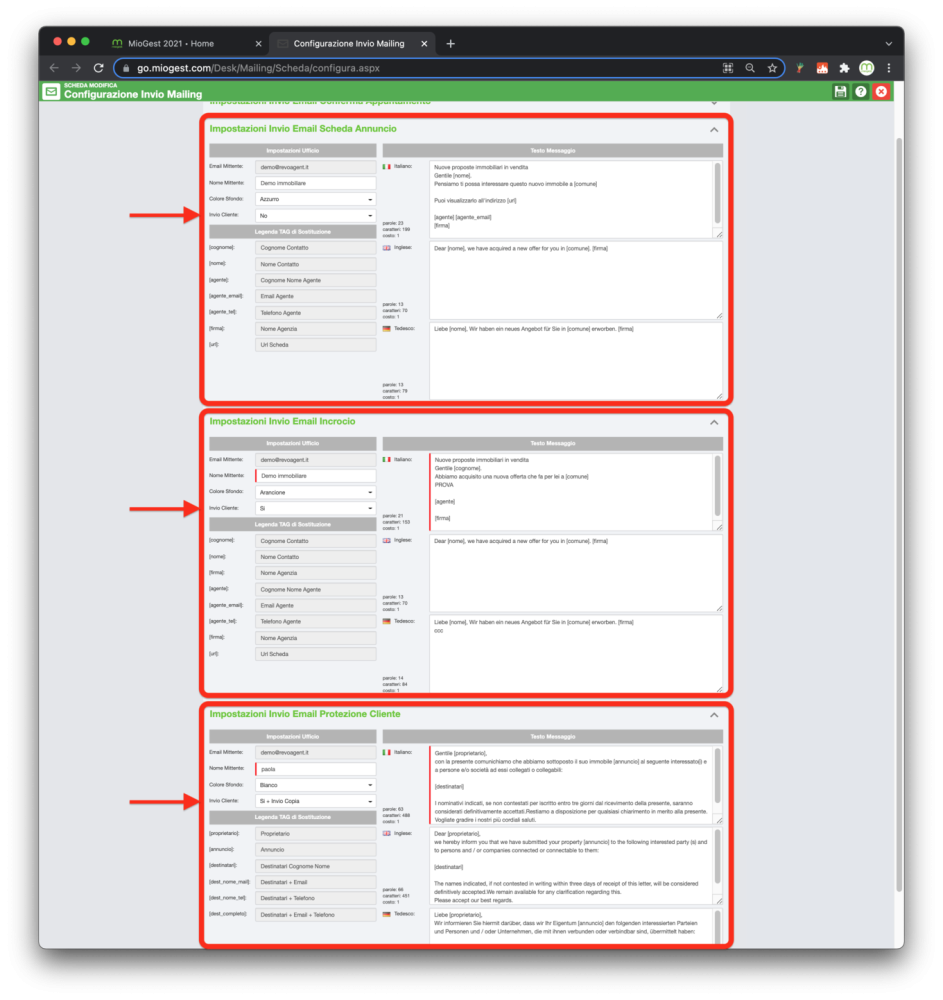This screenshot has width=943, height=1000.
Task: Click Destinatari Cognome Nome tag field
Action: point(316,866)
